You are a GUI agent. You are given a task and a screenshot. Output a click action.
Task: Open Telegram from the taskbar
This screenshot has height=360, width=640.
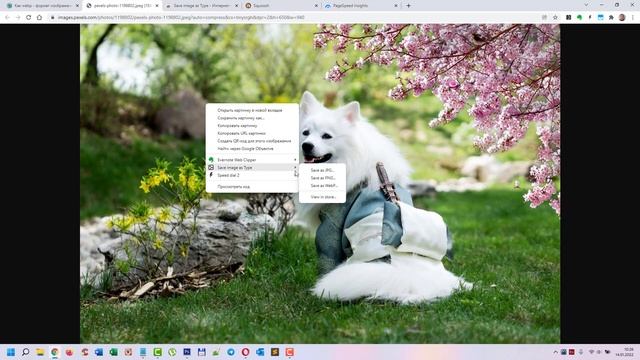click(231, 352)
